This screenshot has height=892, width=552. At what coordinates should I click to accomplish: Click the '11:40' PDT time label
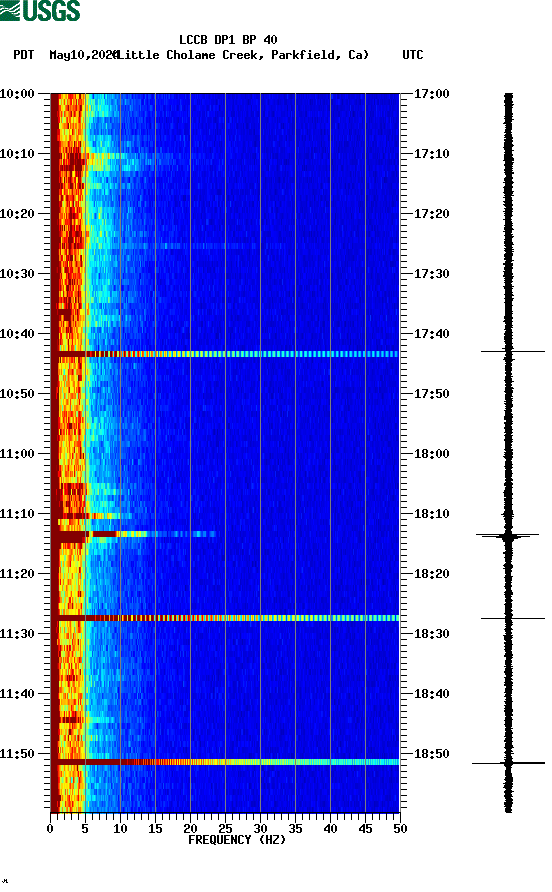(18, 693)
